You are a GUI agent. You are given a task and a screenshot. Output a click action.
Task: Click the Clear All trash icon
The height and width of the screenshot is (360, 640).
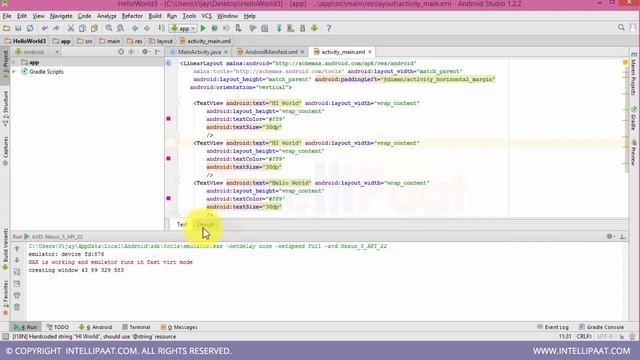coord(17,307)
